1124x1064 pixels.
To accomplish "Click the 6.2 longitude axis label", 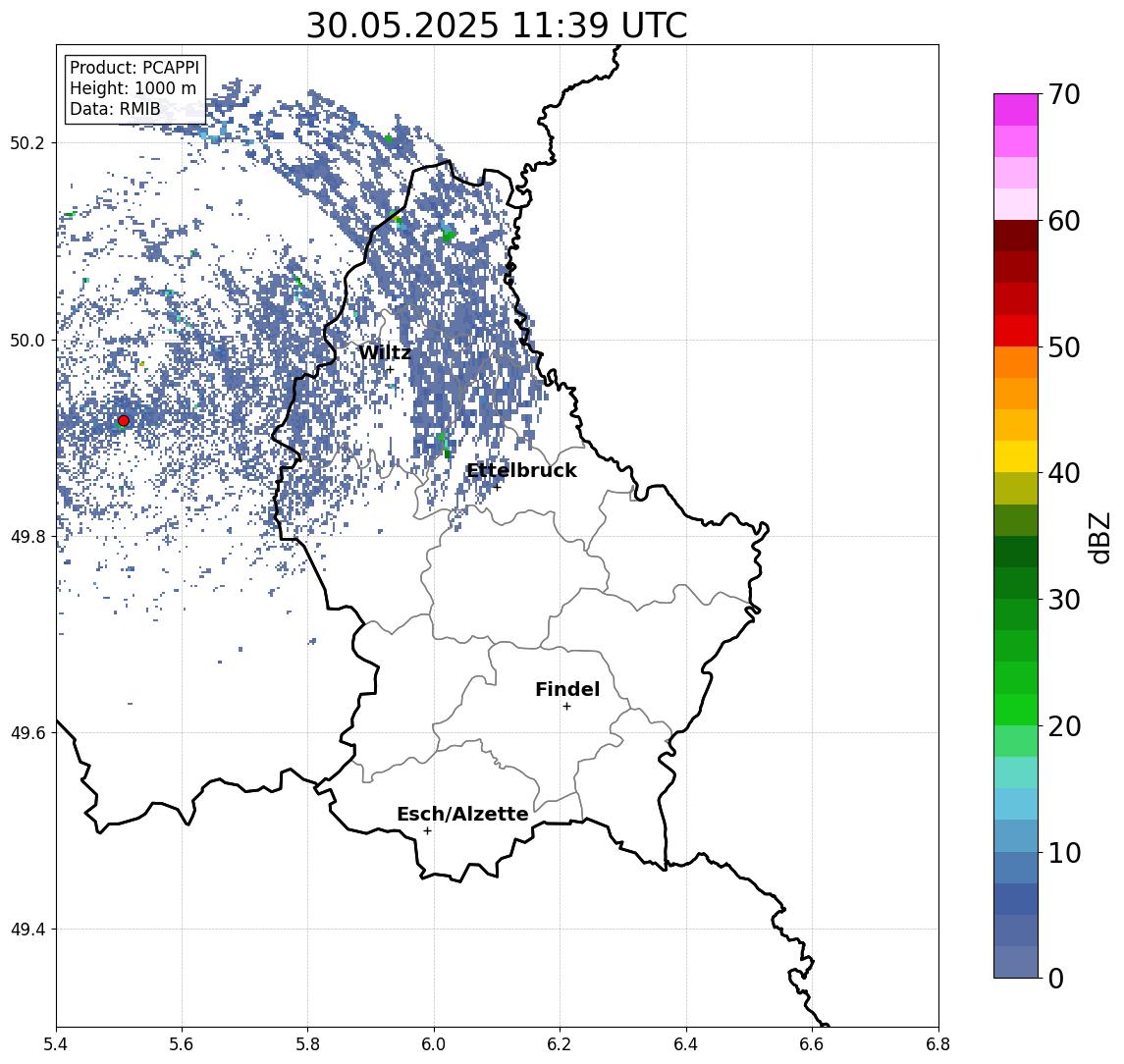I will point(560,1044).
